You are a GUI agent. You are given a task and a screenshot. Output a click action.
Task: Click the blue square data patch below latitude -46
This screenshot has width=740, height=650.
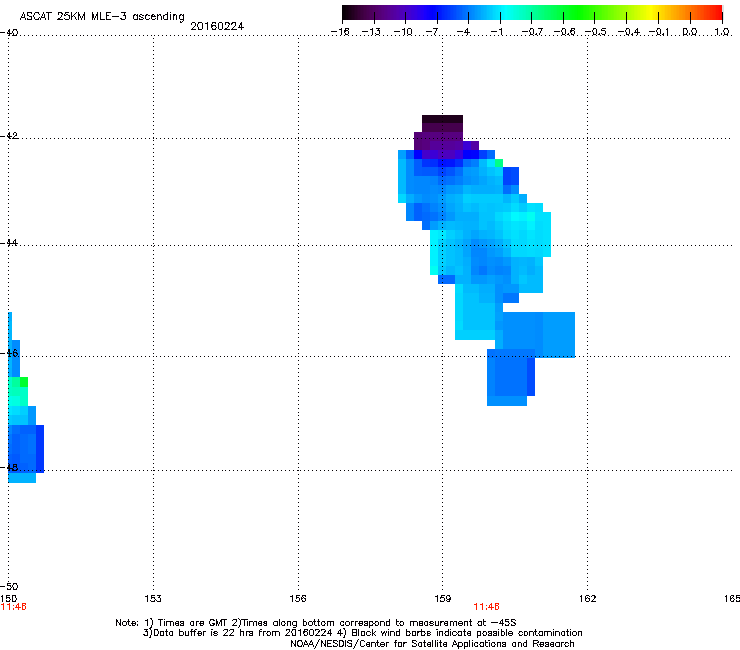click(511, 377)
